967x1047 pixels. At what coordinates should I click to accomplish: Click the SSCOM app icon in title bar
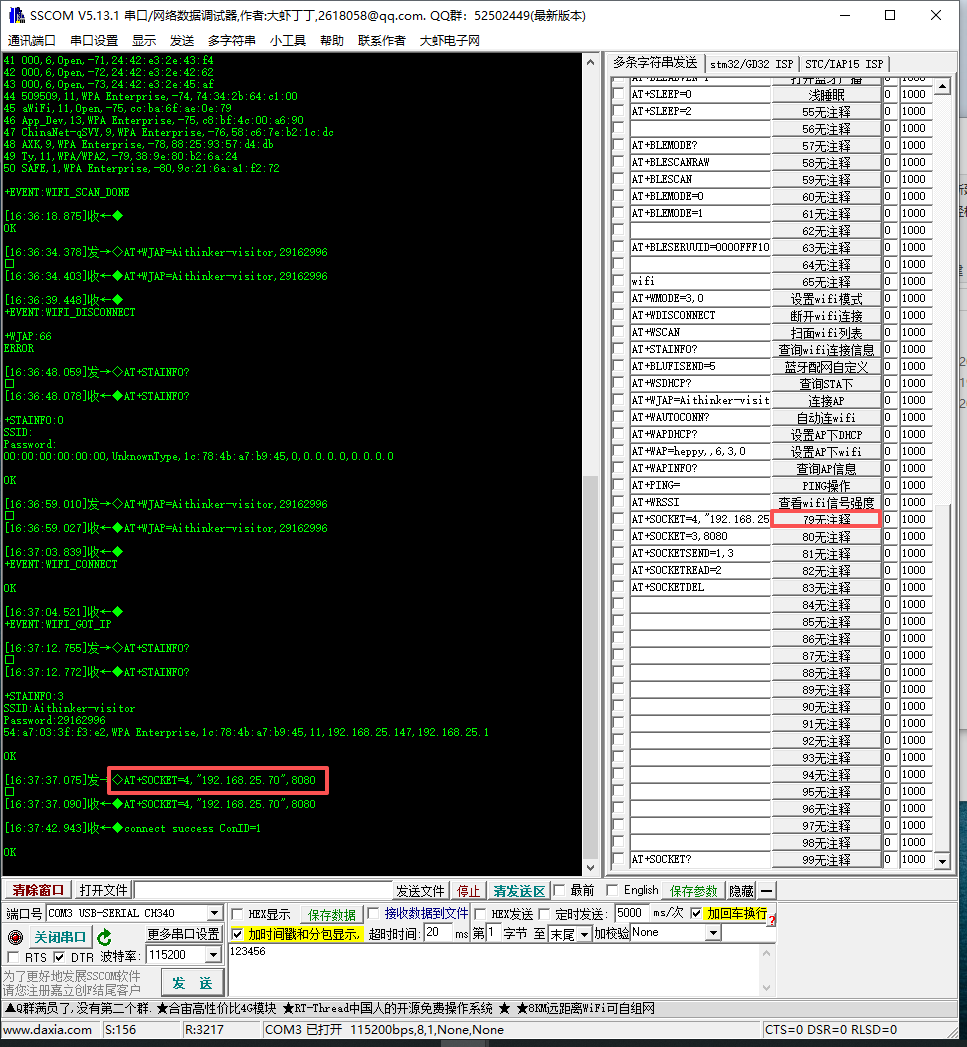pos(14,16)
